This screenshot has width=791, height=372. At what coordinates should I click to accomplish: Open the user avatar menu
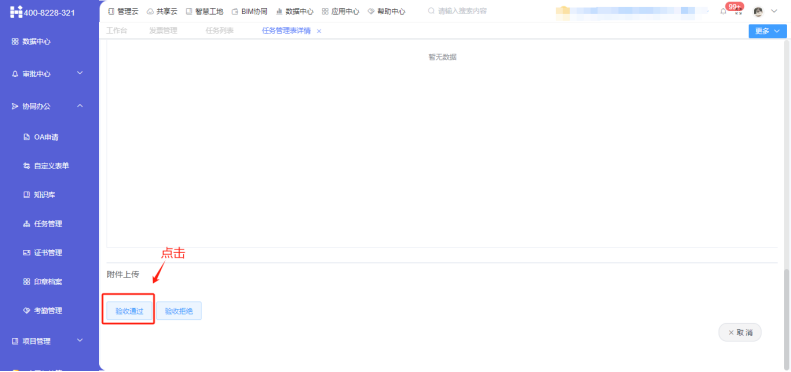point(758,11)
